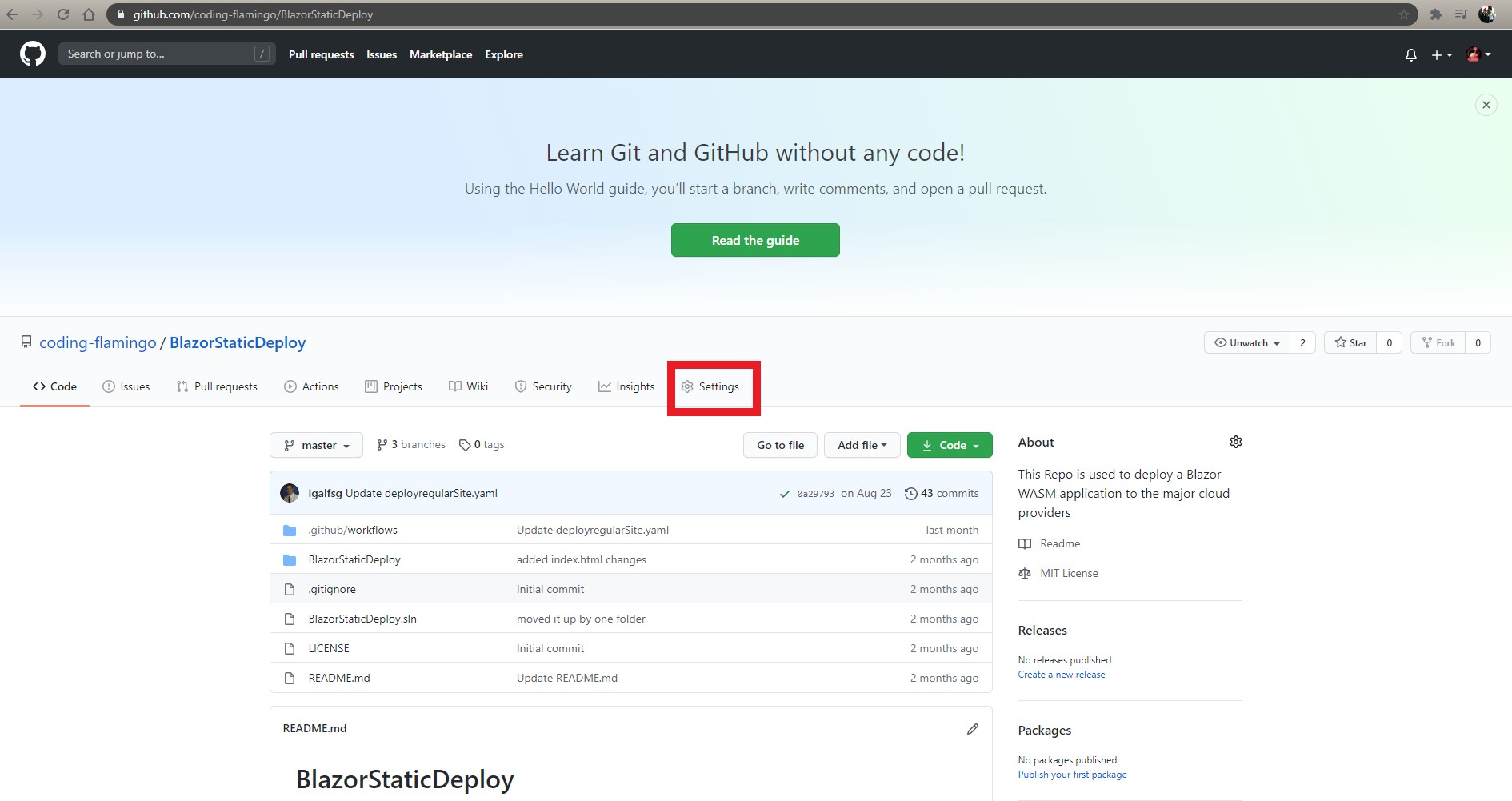
Task: Open BlazorStaticDeploy.sln file name
Action: (362, 619)
